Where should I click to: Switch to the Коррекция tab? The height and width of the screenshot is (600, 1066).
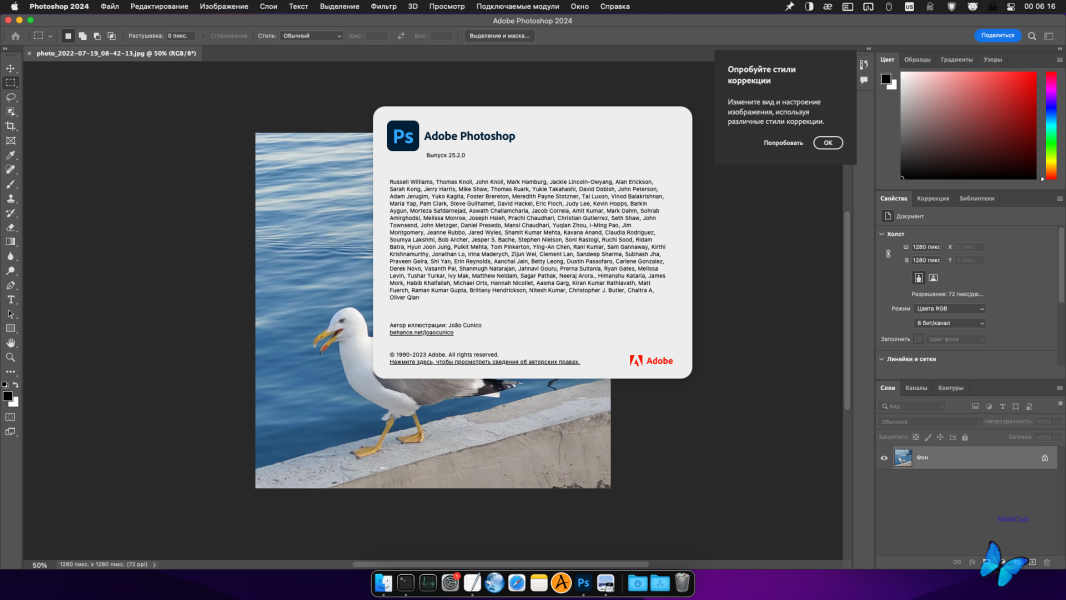tap(933, 198)
